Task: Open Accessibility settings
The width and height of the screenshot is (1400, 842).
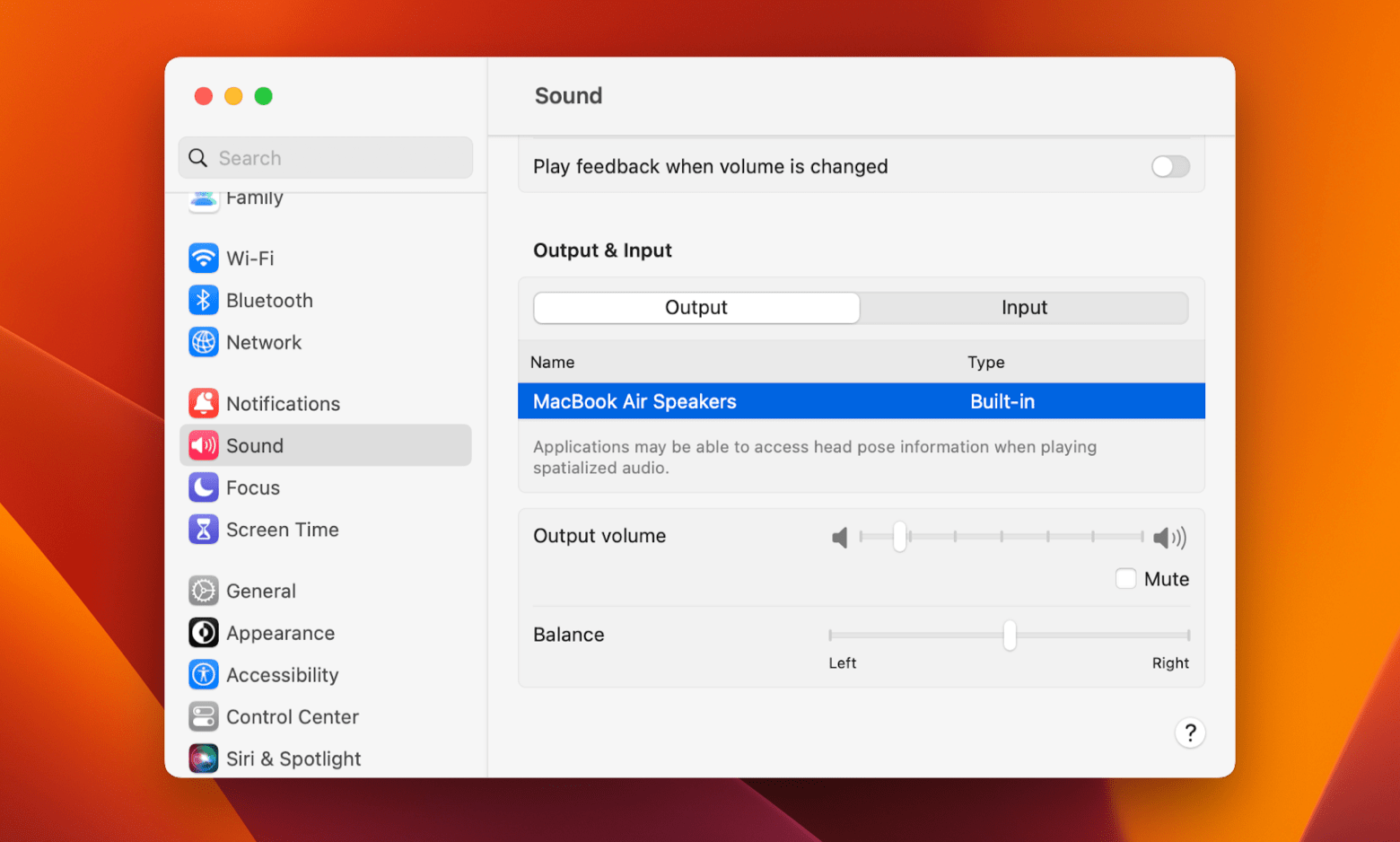Action: pos(283,674)
